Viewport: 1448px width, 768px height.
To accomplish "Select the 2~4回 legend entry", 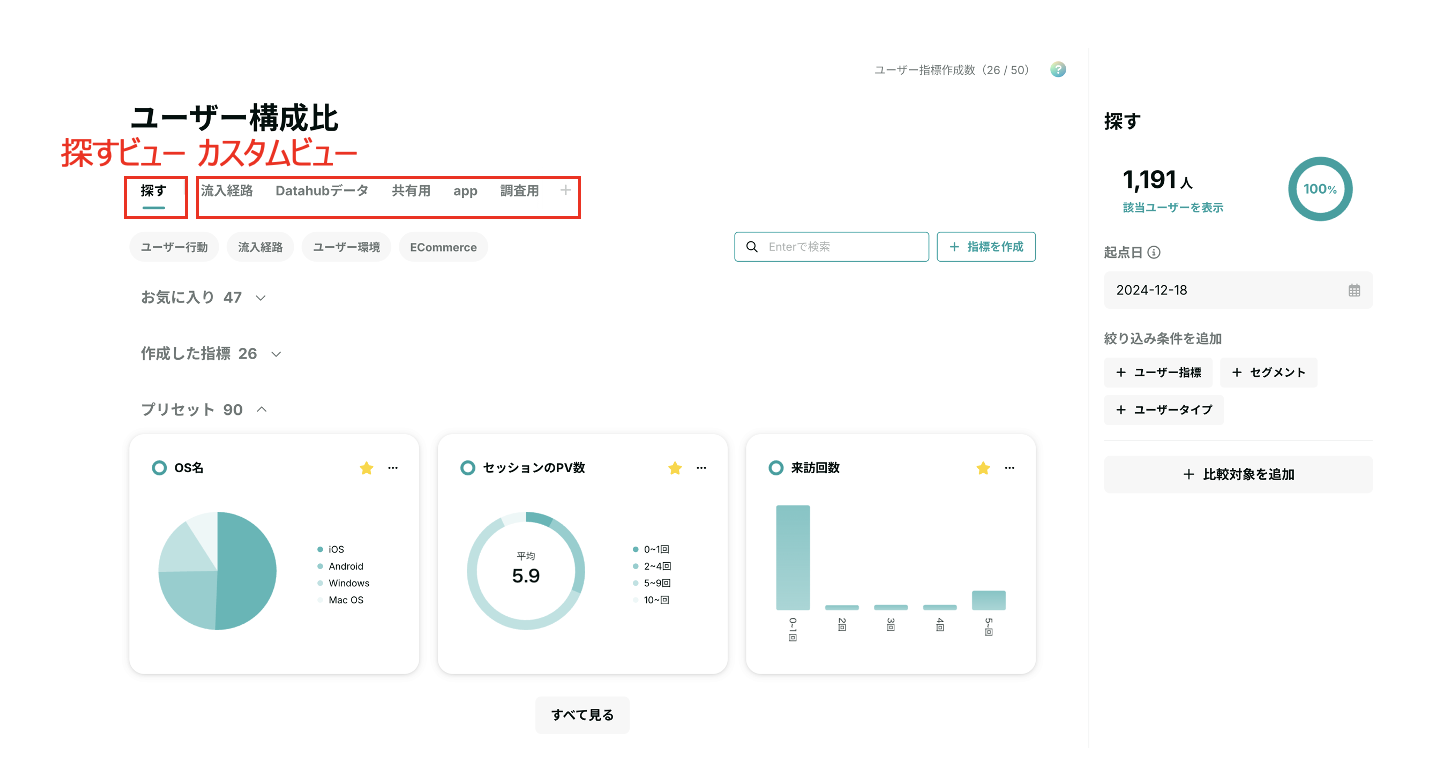I will click(x=651, y=566).
